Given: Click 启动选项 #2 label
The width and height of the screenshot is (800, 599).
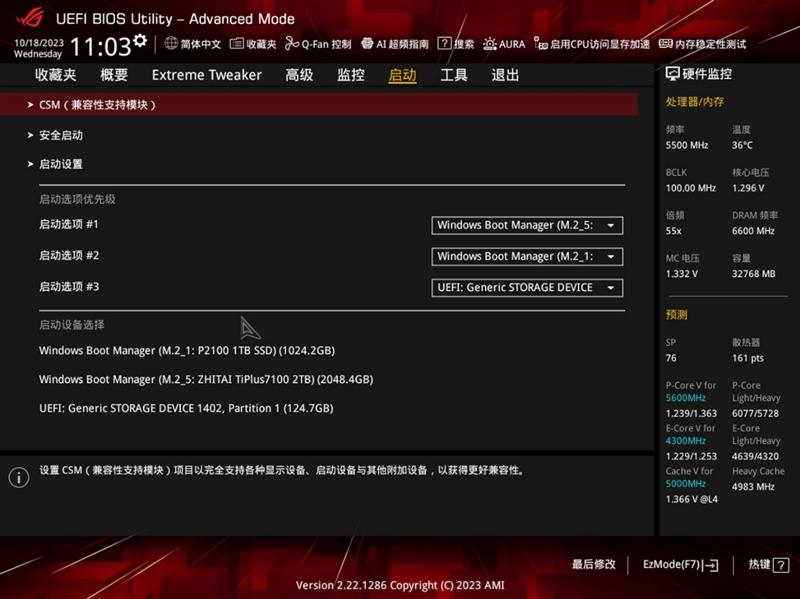Looking at the screenshot, I should tap(69, 256).
